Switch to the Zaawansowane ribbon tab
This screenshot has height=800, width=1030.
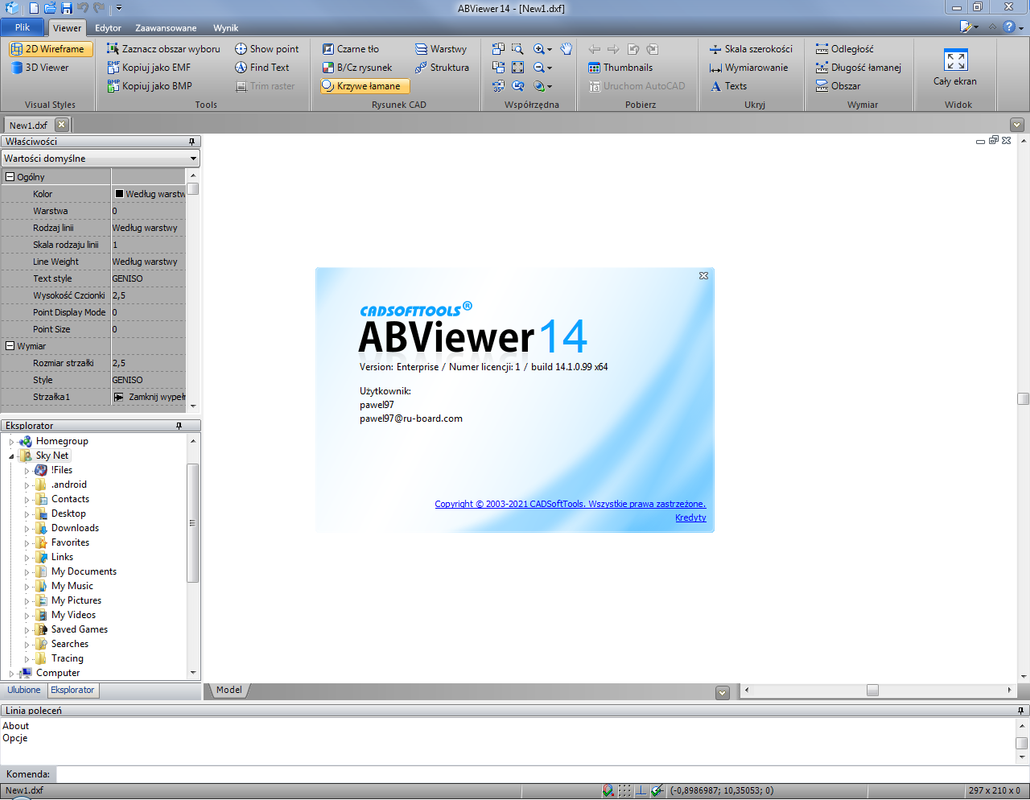pos(166,28)
